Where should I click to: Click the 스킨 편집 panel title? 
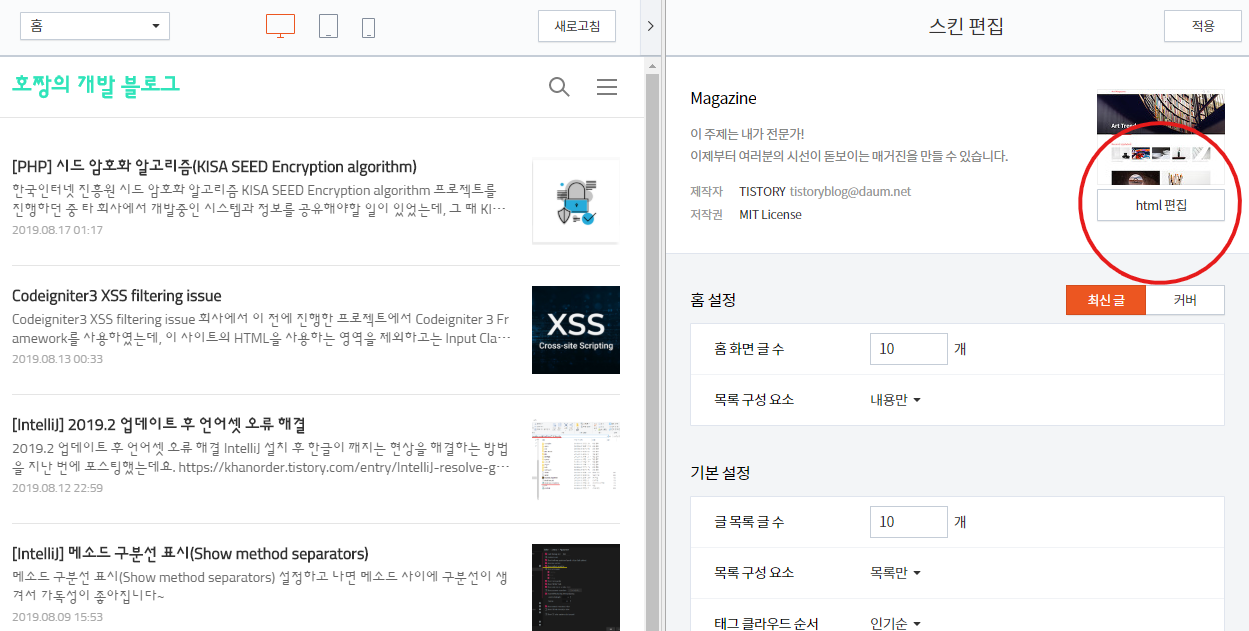click(966, 26)
